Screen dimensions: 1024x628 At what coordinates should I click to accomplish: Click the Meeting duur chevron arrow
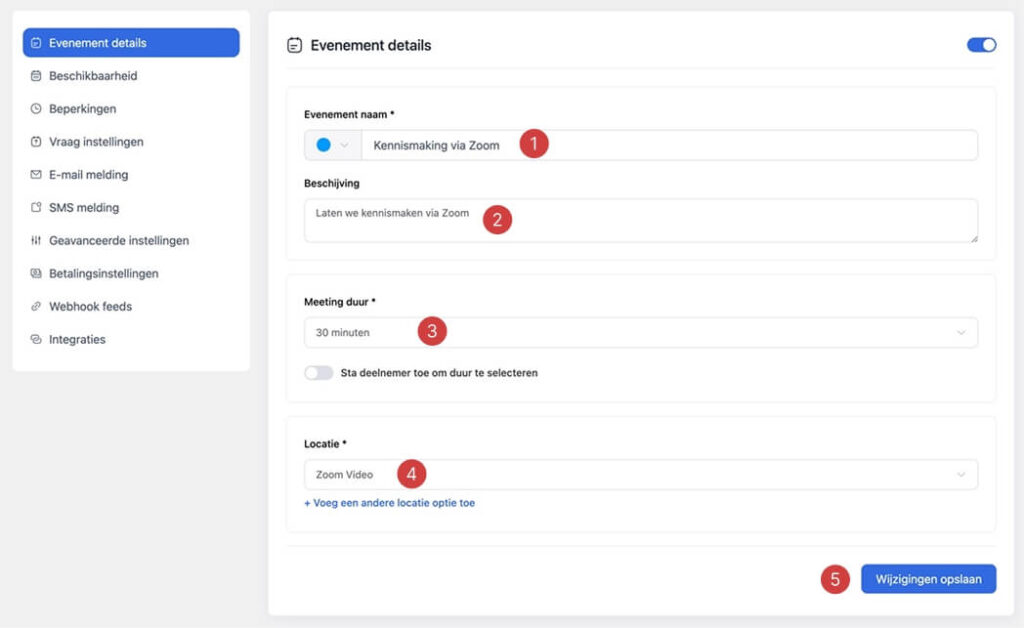(x=961, y=332)
